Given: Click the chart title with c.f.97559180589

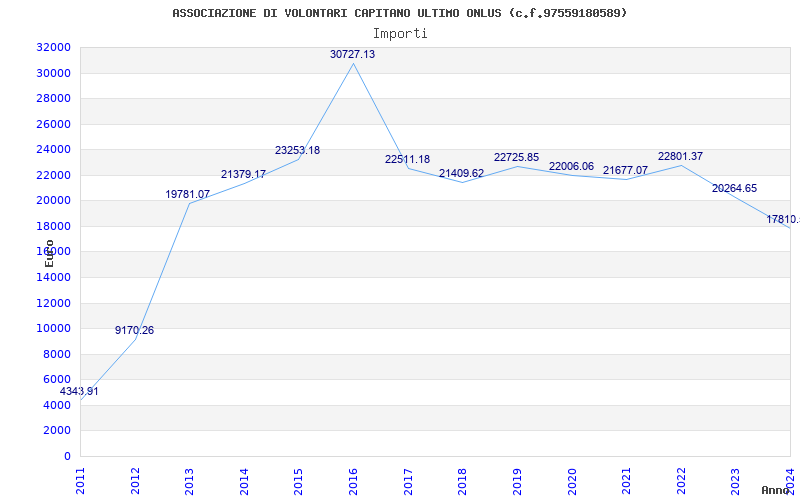Looking at the screenshot, I should click(x=399, y=13).
